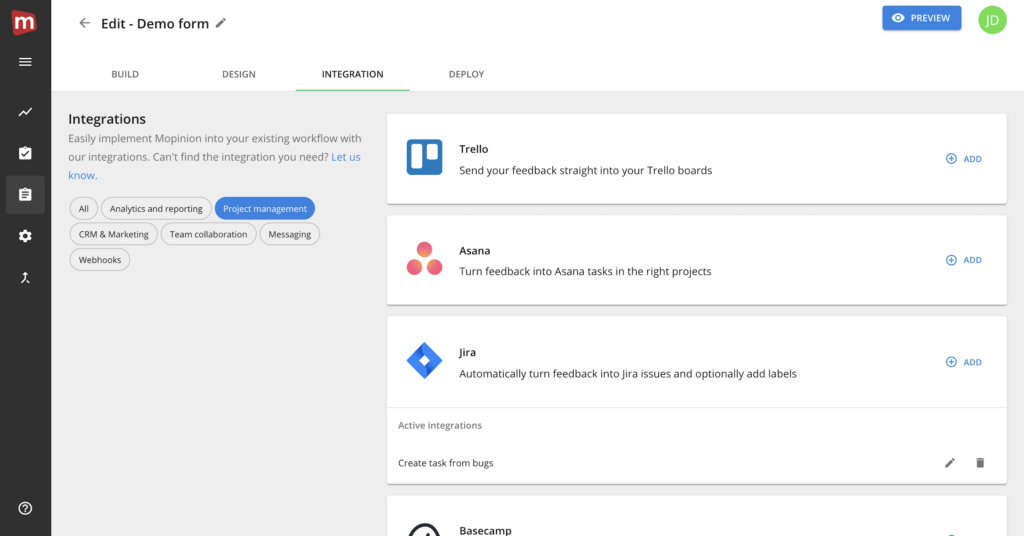The image size is (1024, 536).
Task: Select the Integration tab
Action: point(353,74)
